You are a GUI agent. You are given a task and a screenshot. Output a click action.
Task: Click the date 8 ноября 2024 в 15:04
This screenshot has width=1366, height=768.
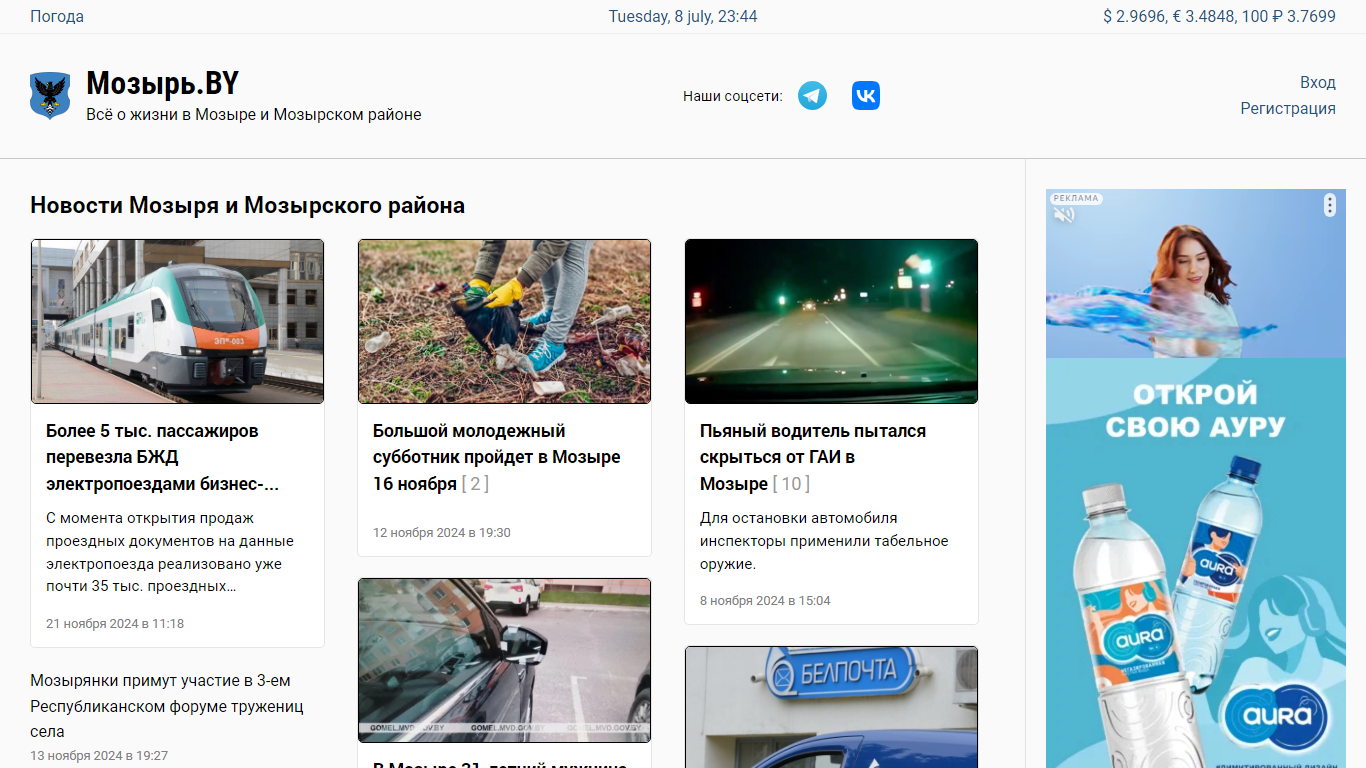(x=765, y=600)
